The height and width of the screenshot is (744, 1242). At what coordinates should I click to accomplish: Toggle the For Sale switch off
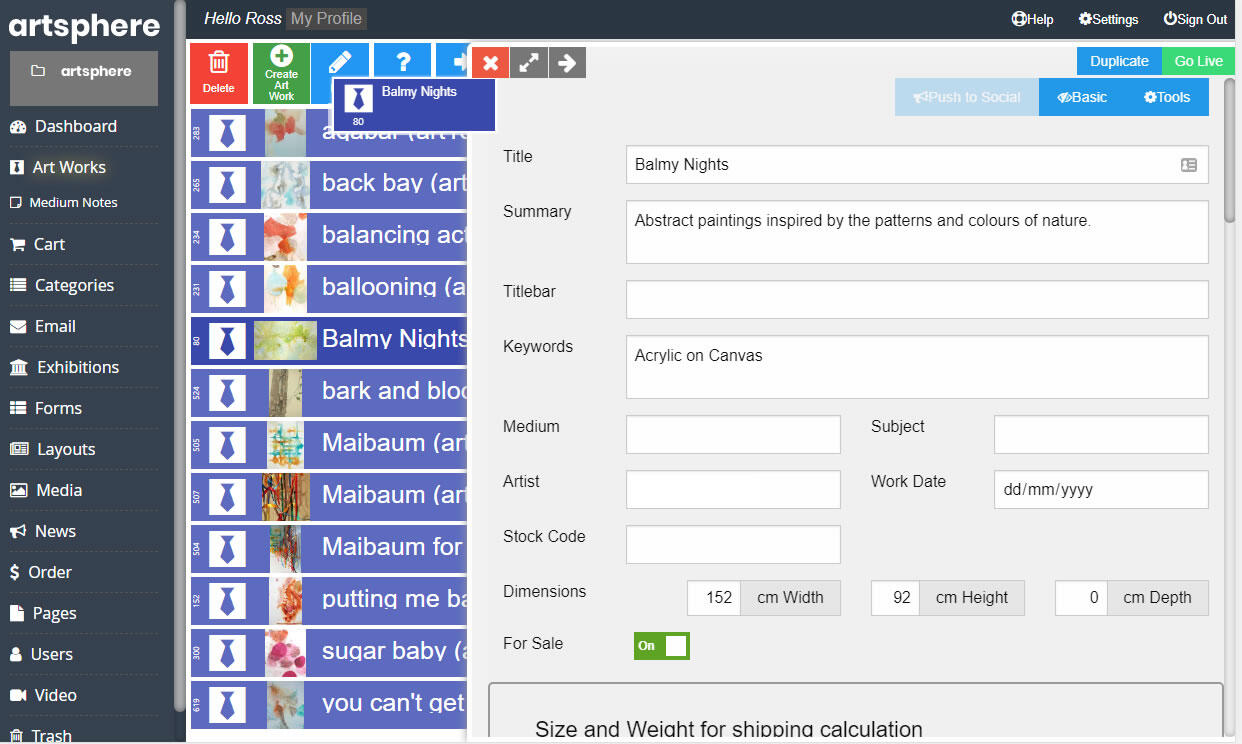pos(661,645)
